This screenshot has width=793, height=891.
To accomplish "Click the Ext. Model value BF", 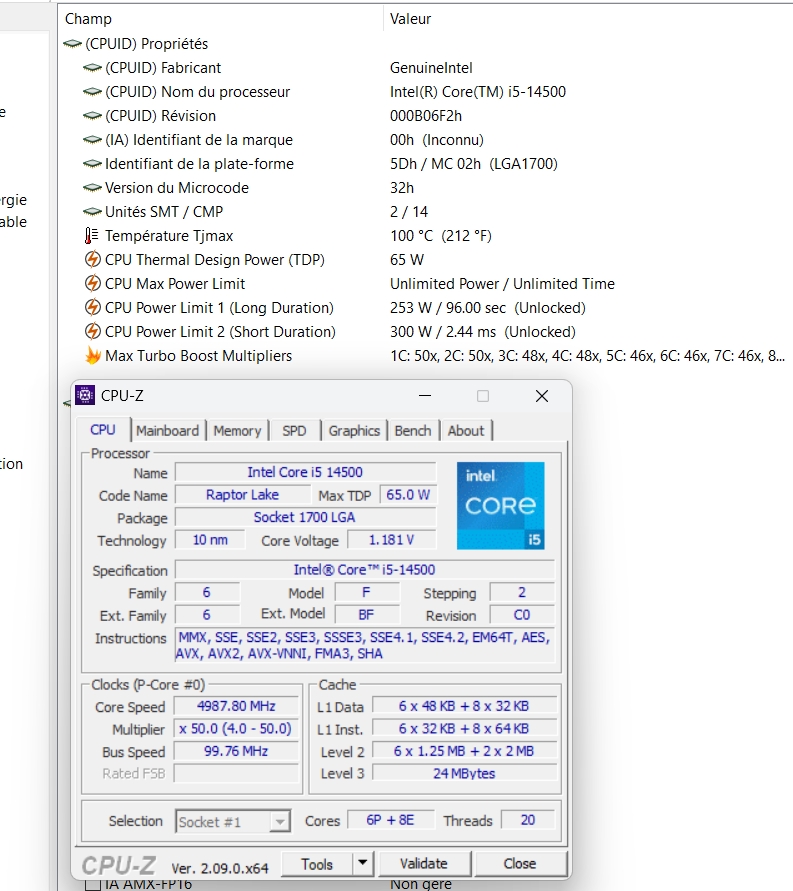I will [366, 615].
